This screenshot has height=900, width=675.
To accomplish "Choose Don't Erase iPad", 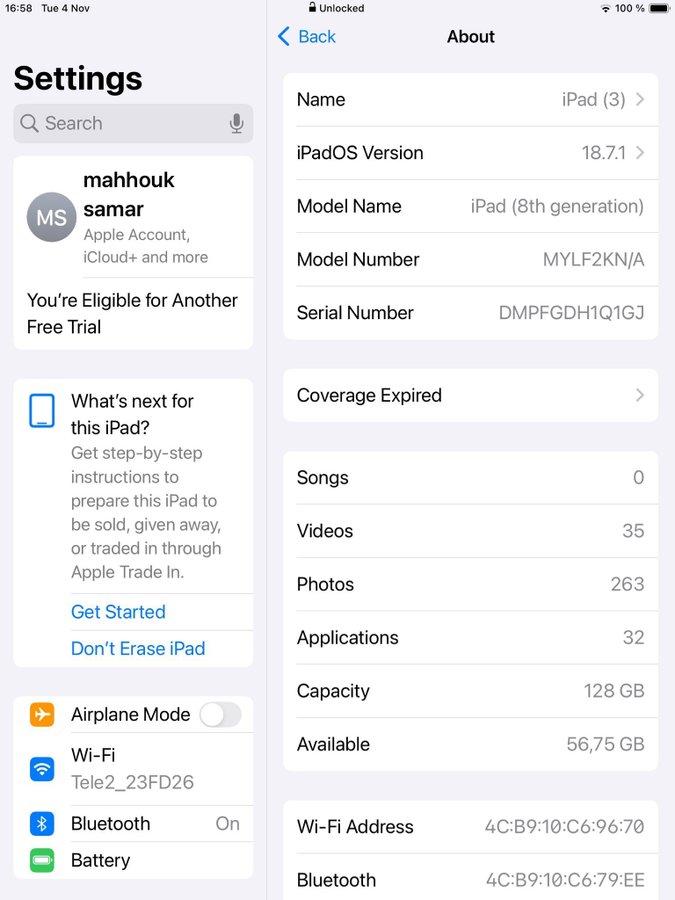I will coord(138,649).
